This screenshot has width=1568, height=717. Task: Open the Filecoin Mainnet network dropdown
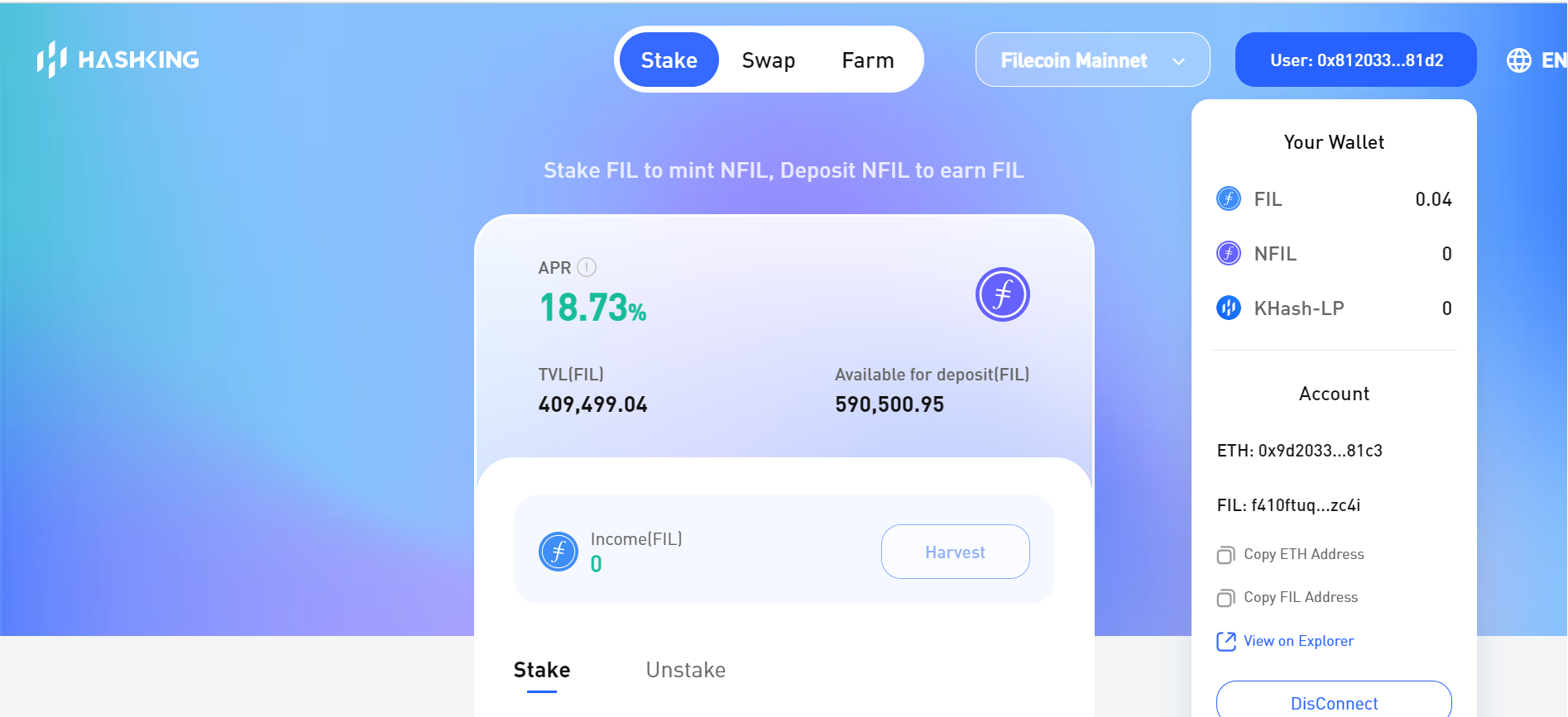1074,60
